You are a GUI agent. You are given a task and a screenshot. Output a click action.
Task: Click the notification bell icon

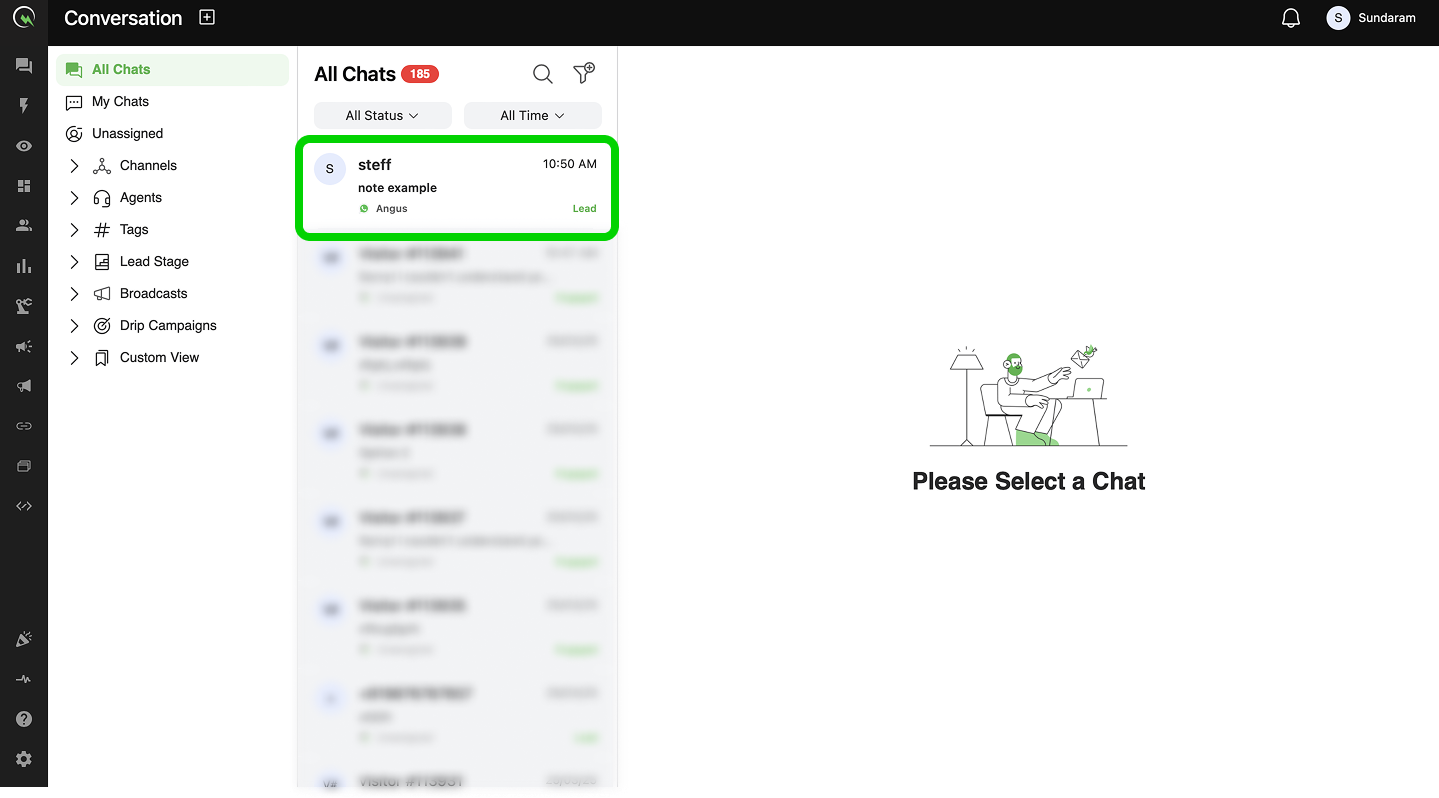click(x=1291, y=18)
